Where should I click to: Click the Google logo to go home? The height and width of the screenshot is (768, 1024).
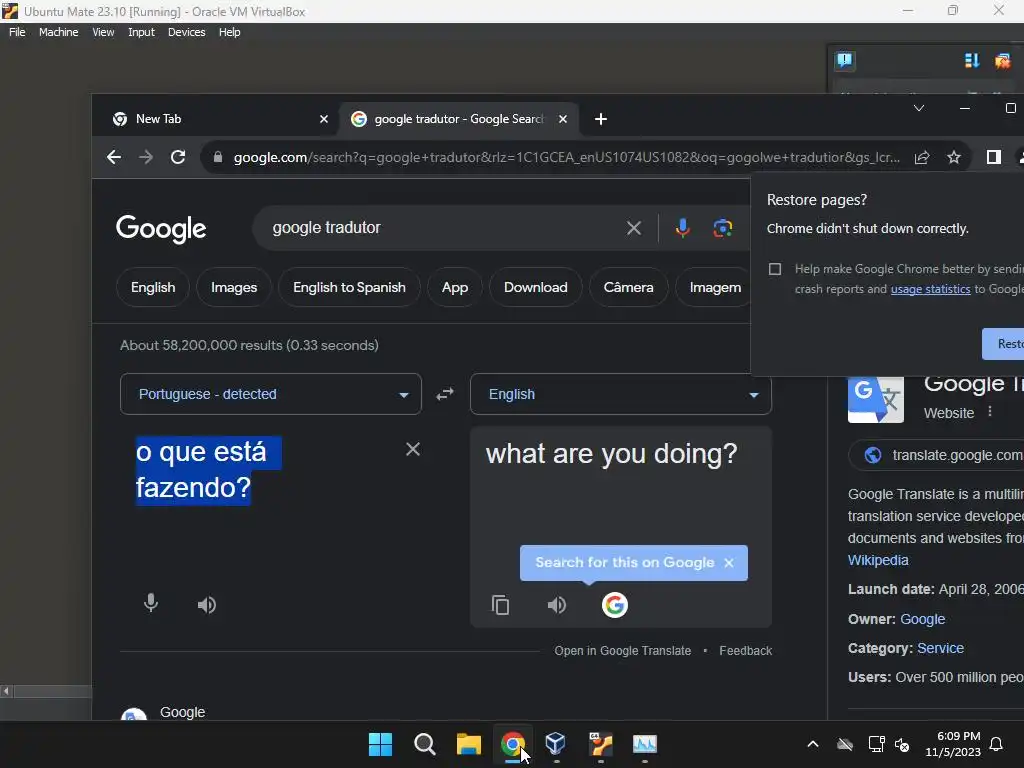(x=161, y=229)
